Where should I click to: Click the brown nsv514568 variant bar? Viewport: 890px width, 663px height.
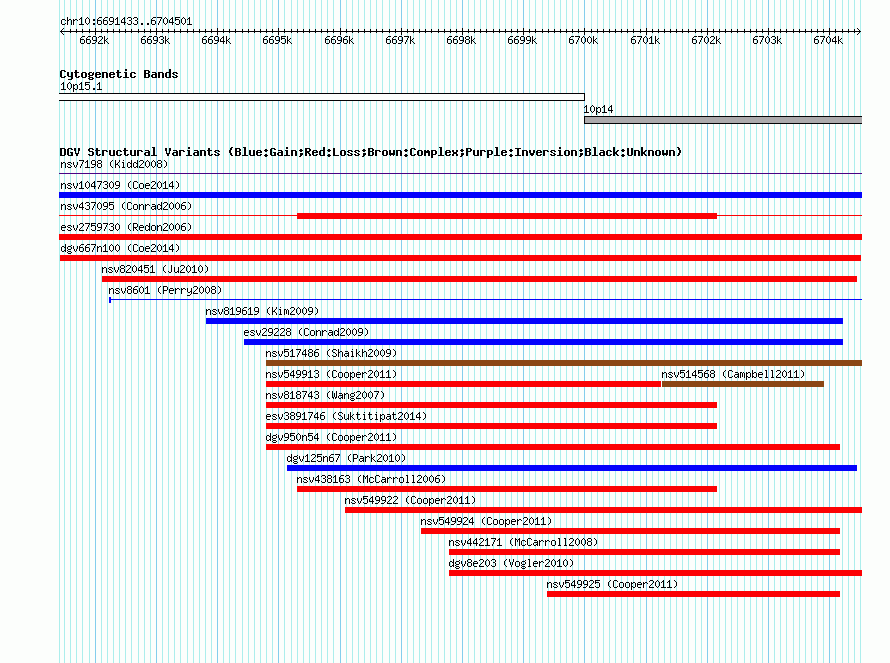tap(742, 384)
